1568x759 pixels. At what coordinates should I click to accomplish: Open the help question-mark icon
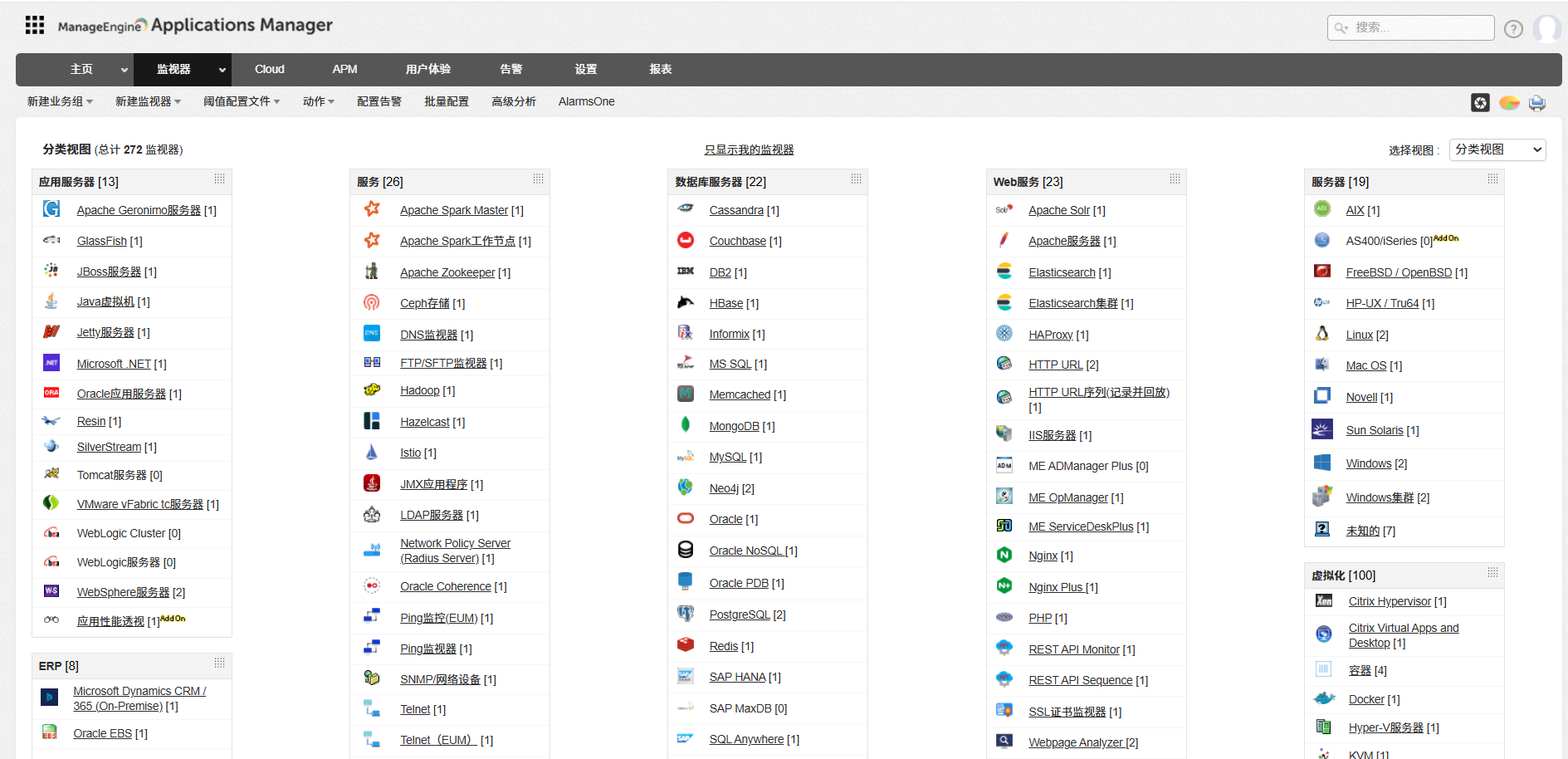coord(1513,27)
